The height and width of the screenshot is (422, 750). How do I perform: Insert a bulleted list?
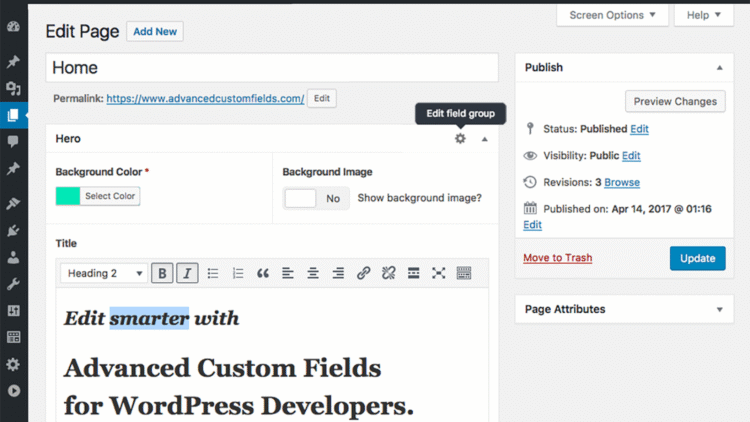point(213,273)
